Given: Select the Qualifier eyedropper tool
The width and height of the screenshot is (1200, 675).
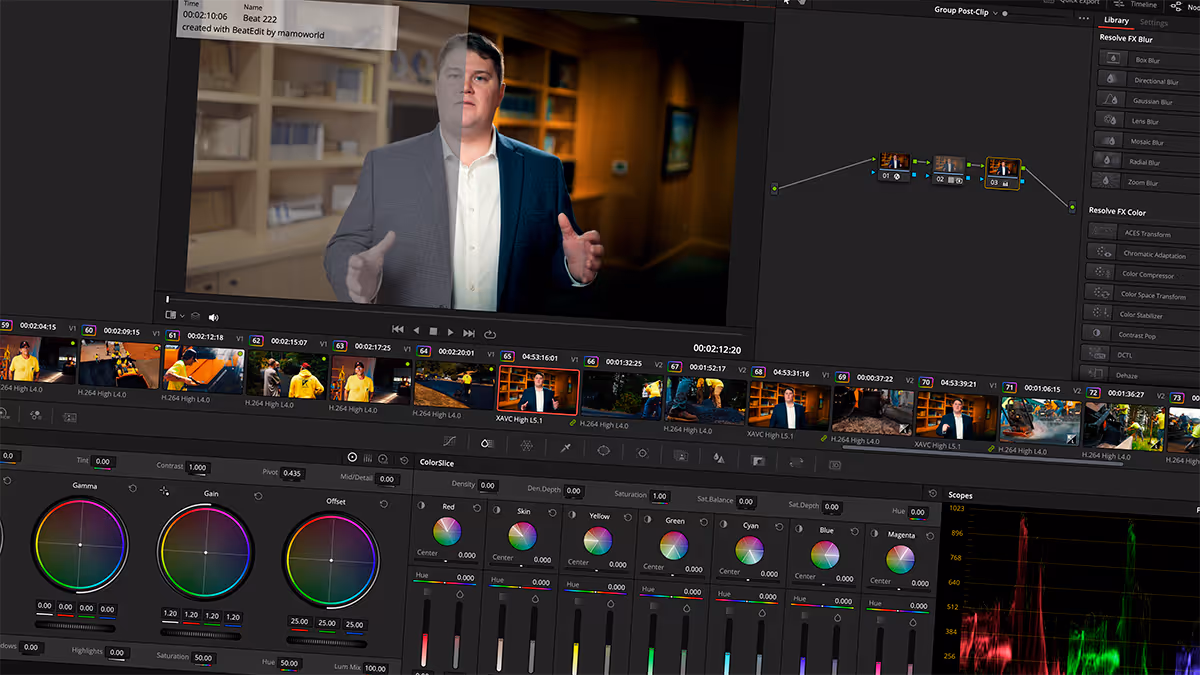Looking at the screenshot, I should tap(565, 454).
